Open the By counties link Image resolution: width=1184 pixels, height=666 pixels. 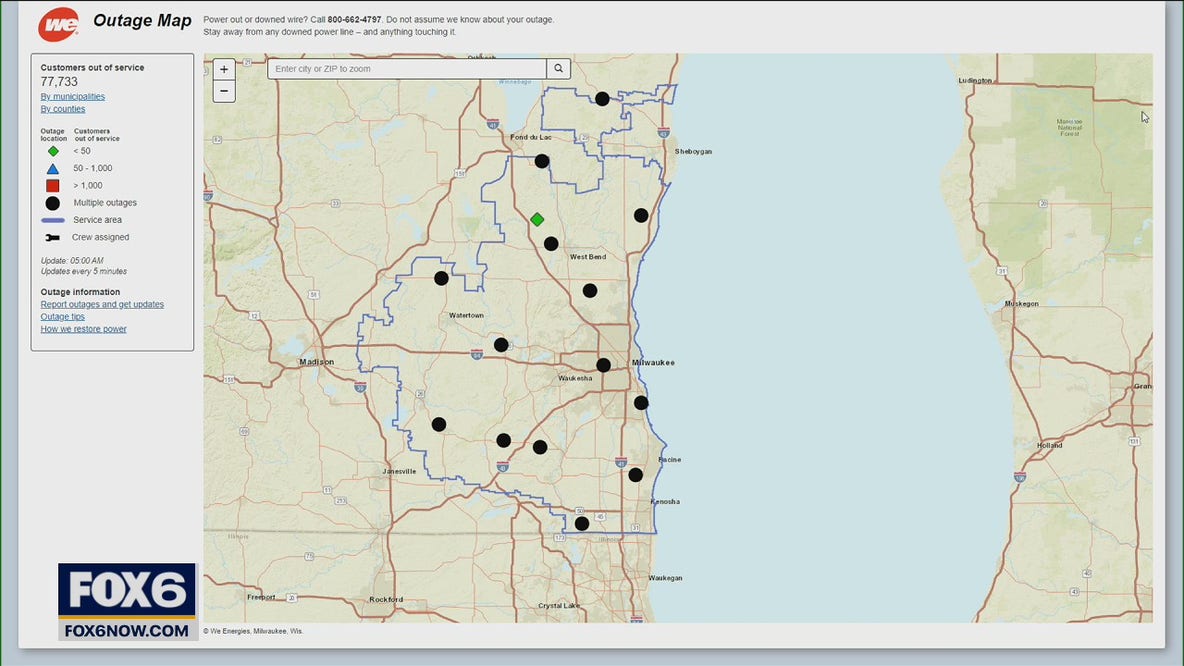(x=63, y=109)
